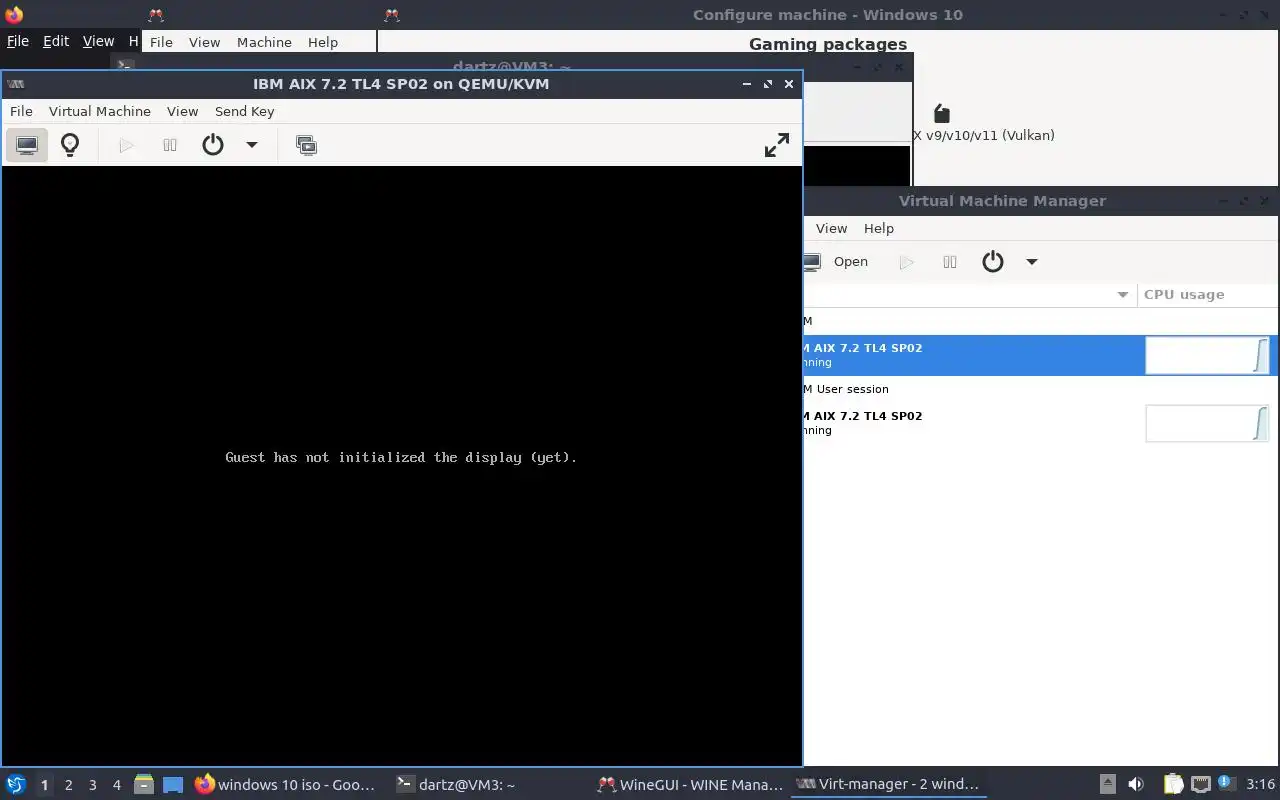Open the Edit menu in the Firefox window

pos(56,41)
